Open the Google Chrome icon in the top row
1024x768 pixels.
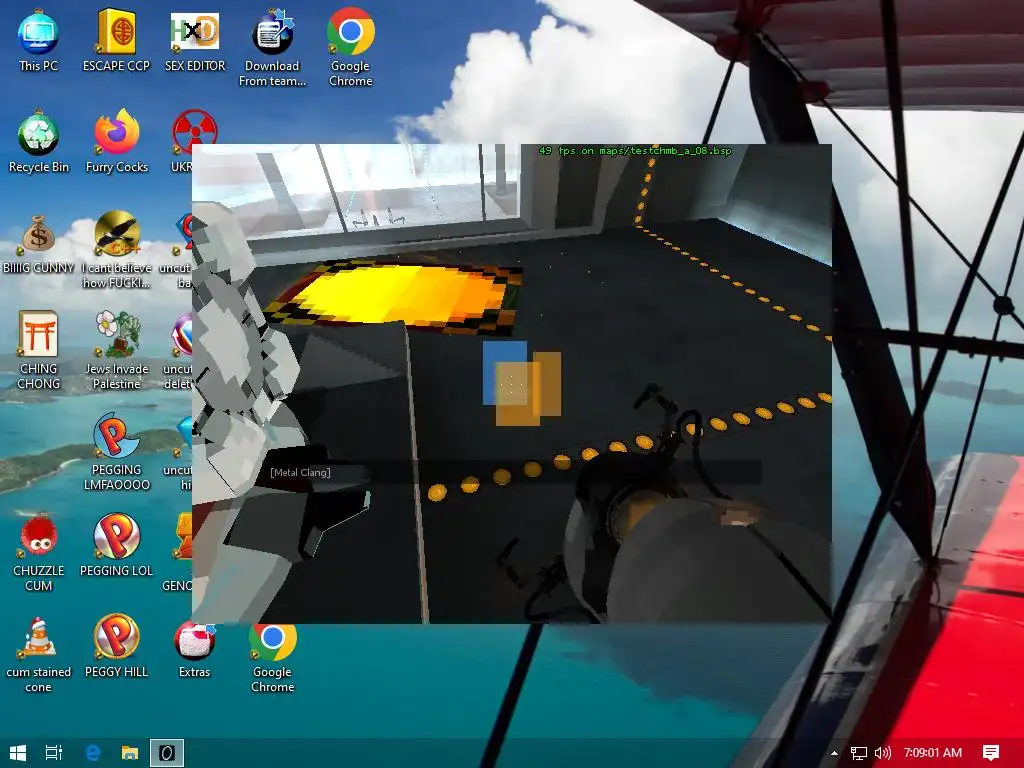351,48
